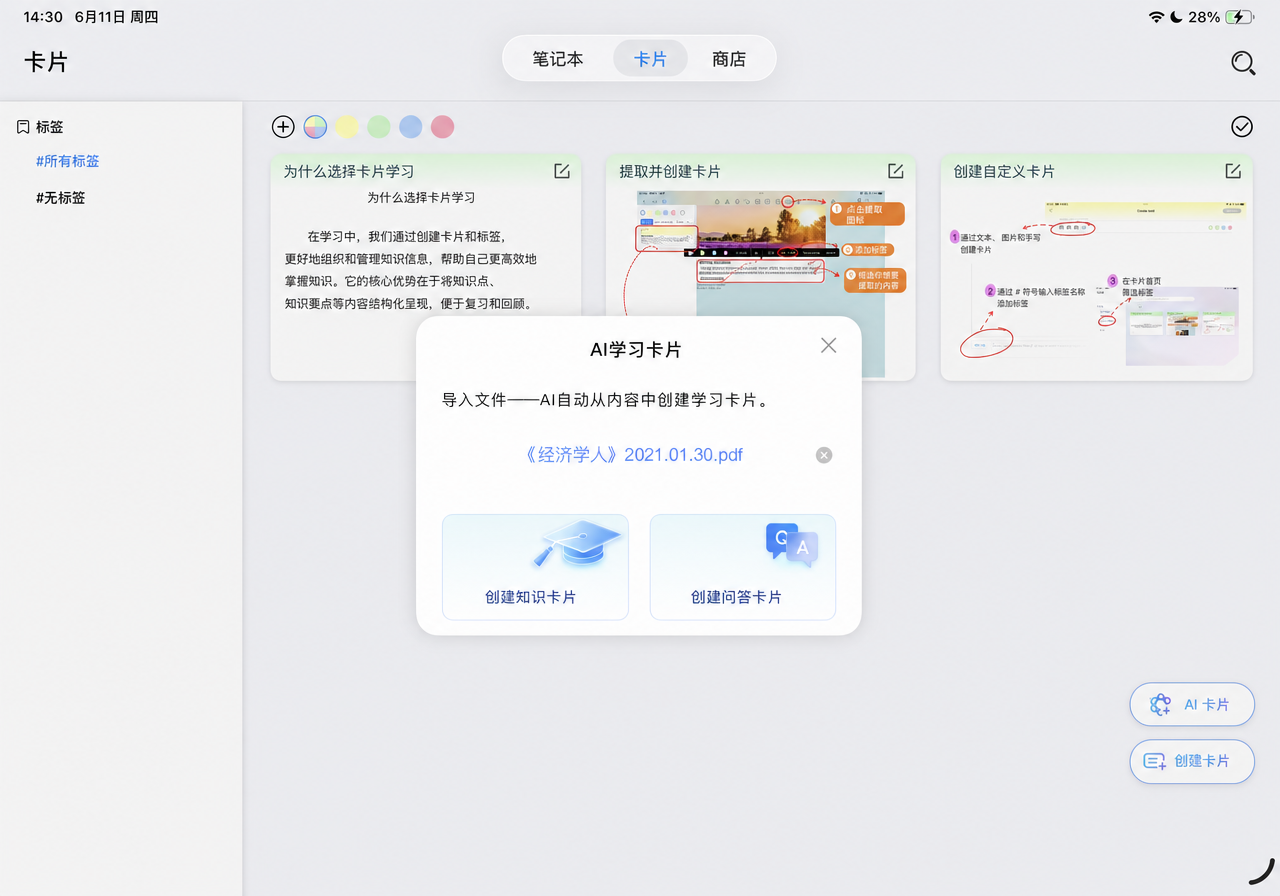Tap the 14:30 clock in status bar
Image resolution: width=1280 pixels, height=896 pixels.
(x=43, y=17)
